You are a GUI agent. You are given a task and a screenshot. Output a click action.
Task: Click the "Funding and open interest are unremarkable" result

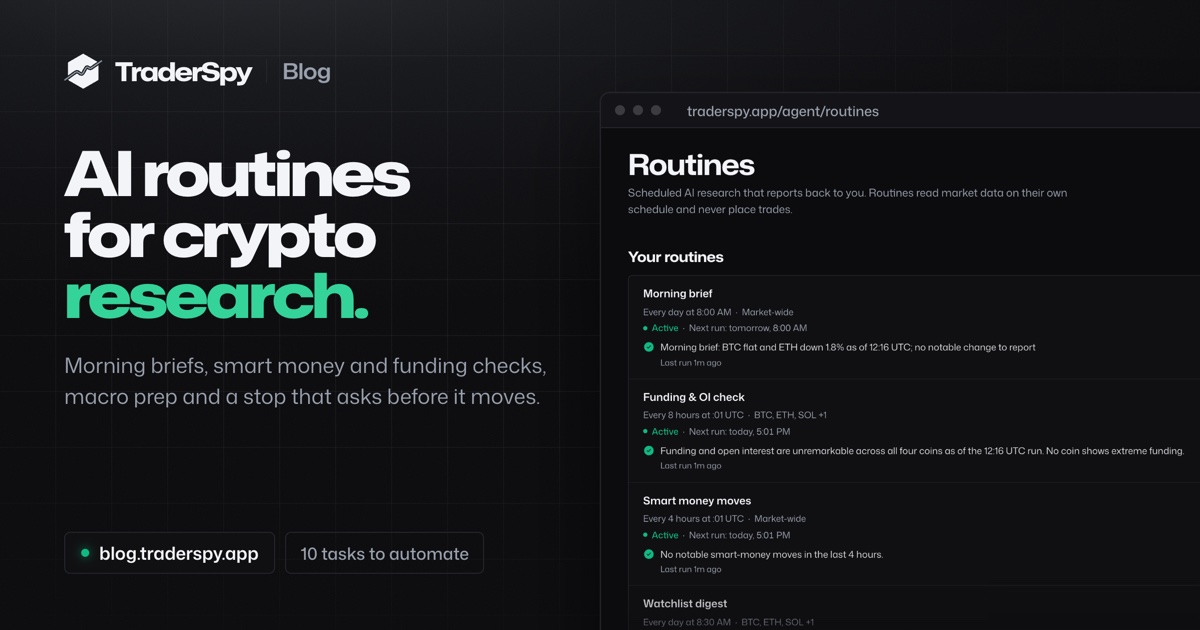pos(922,451)
